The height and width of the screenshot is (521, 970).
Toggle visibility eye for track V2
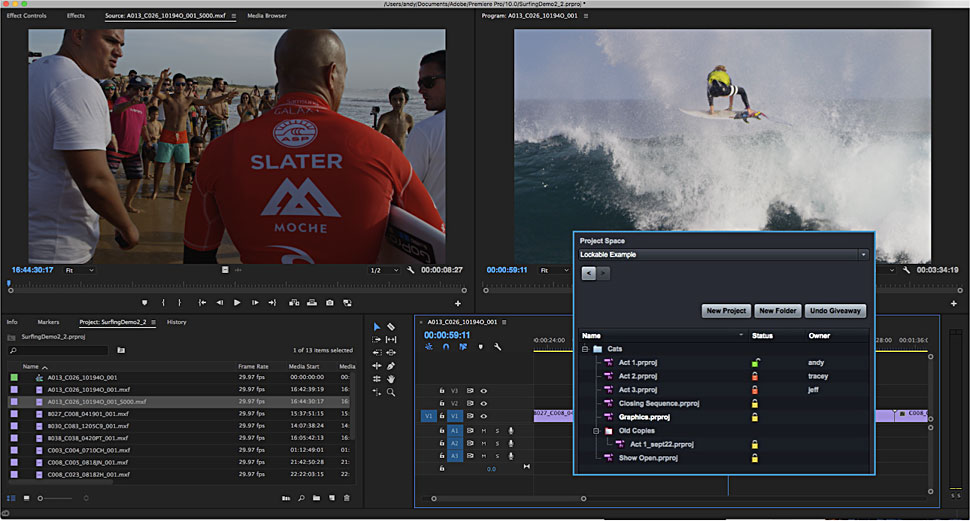pos(484,403)
